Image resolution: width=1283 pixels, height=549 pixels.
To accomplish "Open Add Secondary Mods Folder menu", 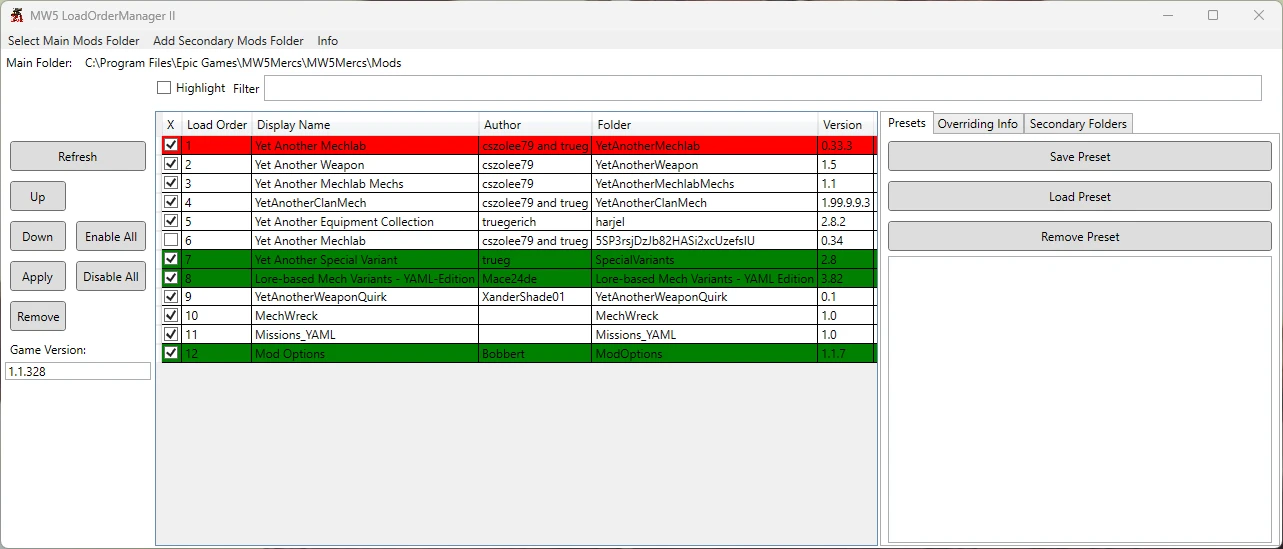I will point(228,41).
